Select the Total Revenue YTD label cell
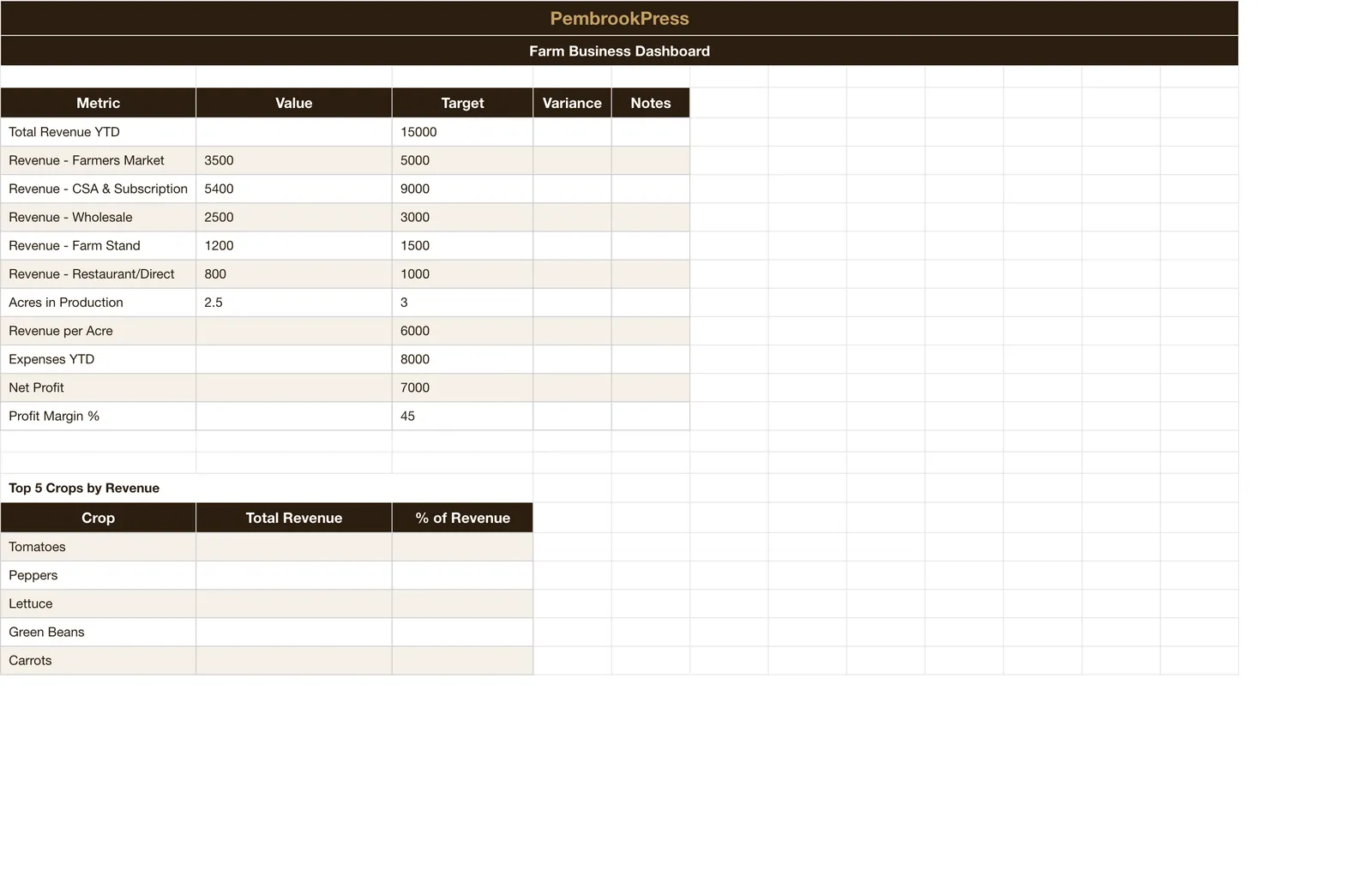Screen dimensions: 1372x882 98,132
